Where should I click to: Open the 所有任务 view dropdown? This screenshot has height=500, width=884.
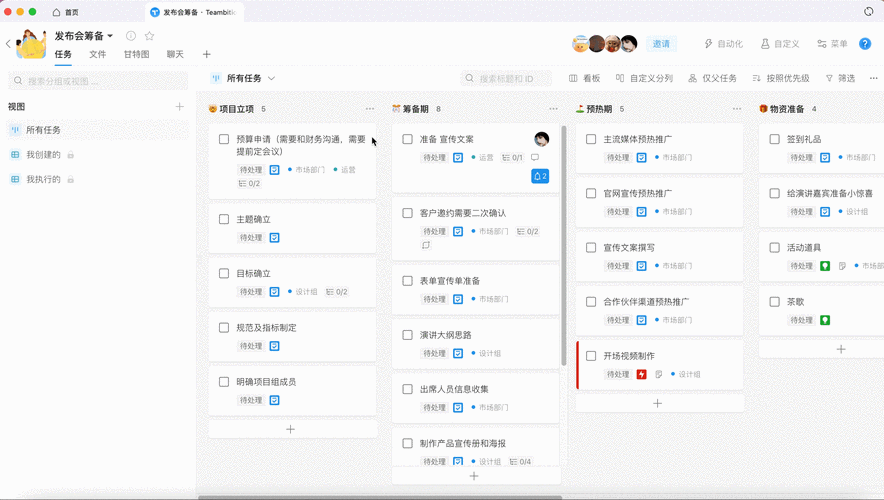coord(244,78)
